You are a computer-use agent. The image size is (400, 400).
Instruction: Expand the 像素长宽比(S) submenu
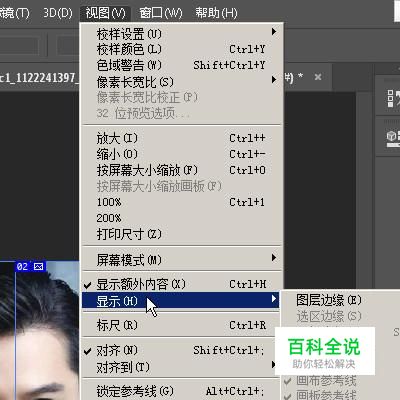point(182,81)
